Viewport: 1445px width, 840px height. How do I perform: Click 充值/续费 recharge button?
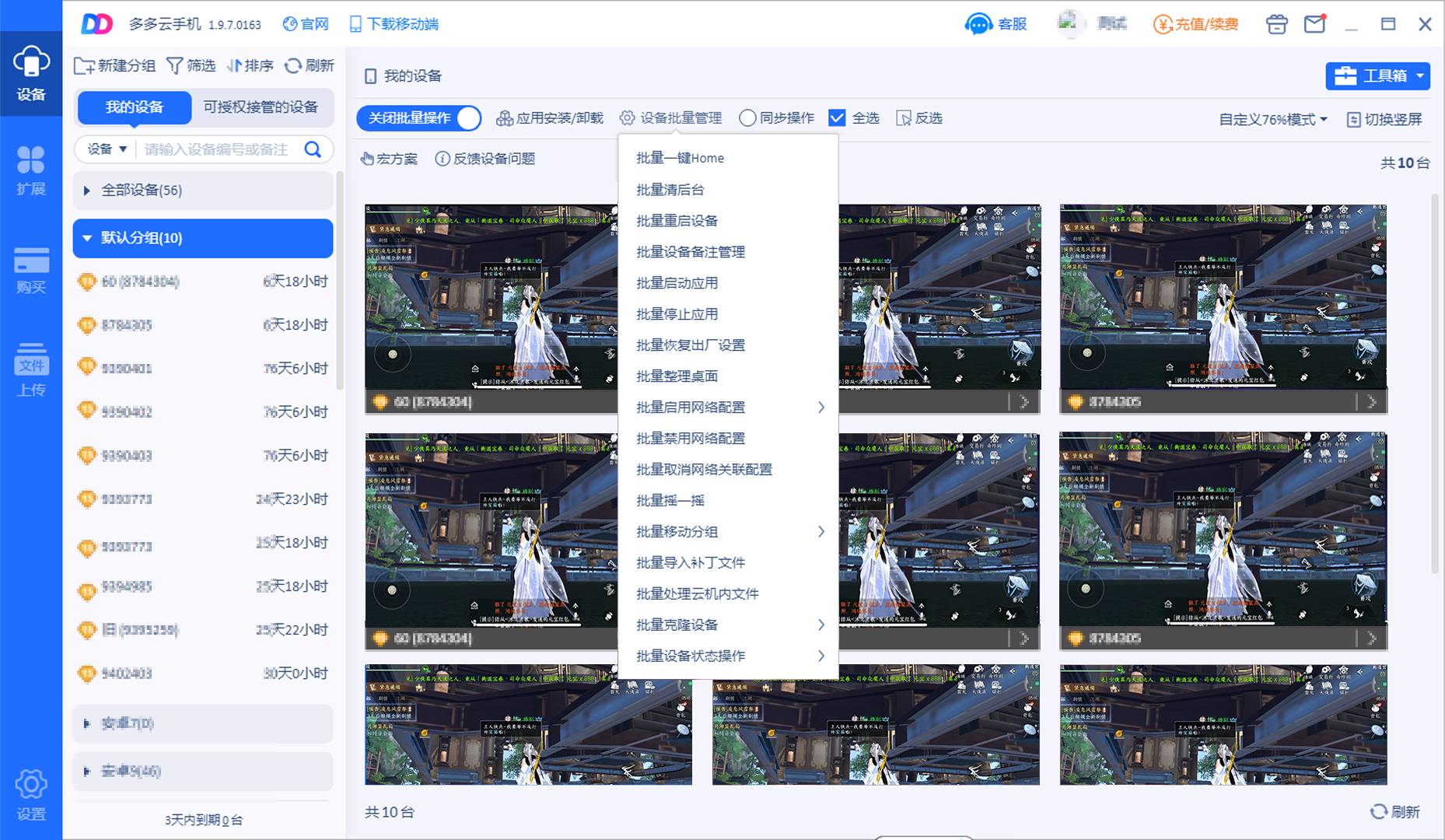pos(1196,24)
